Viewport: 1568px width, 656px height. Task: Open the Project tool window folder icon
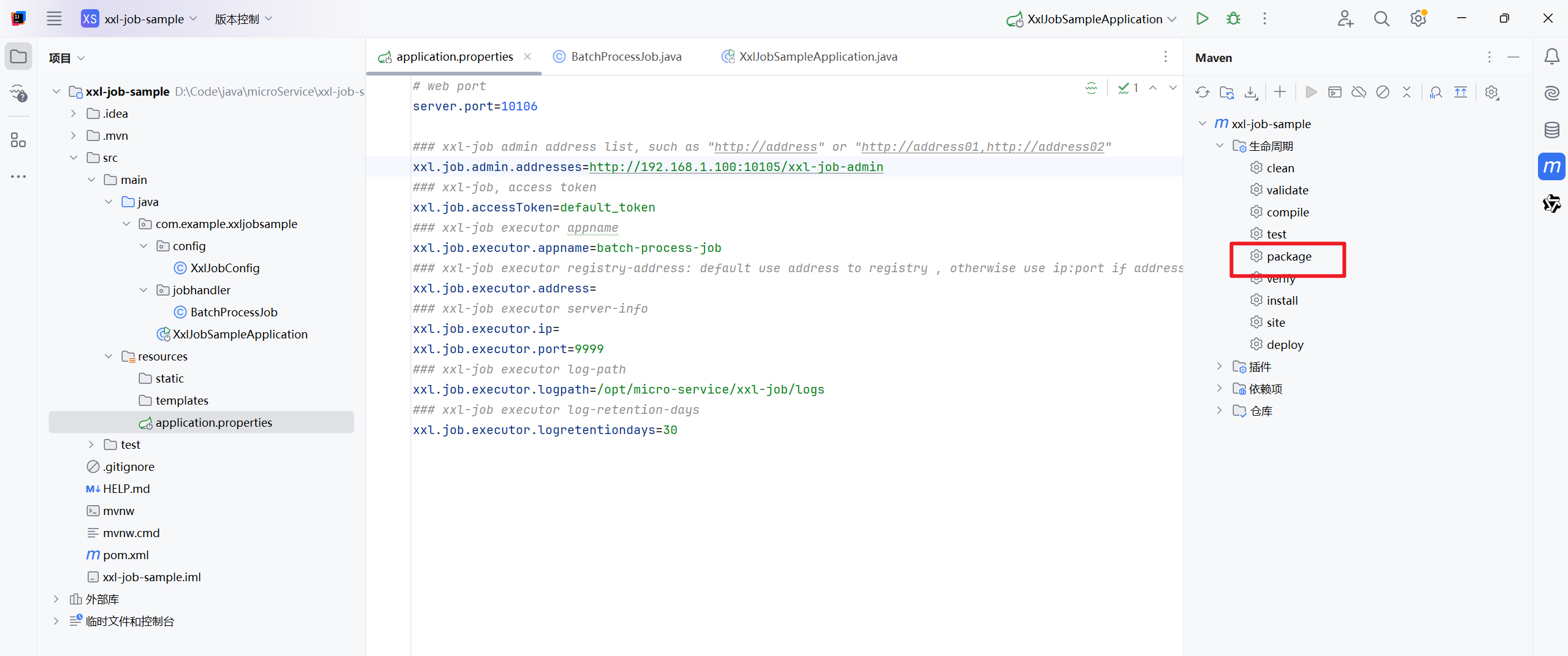pos(18,56)
